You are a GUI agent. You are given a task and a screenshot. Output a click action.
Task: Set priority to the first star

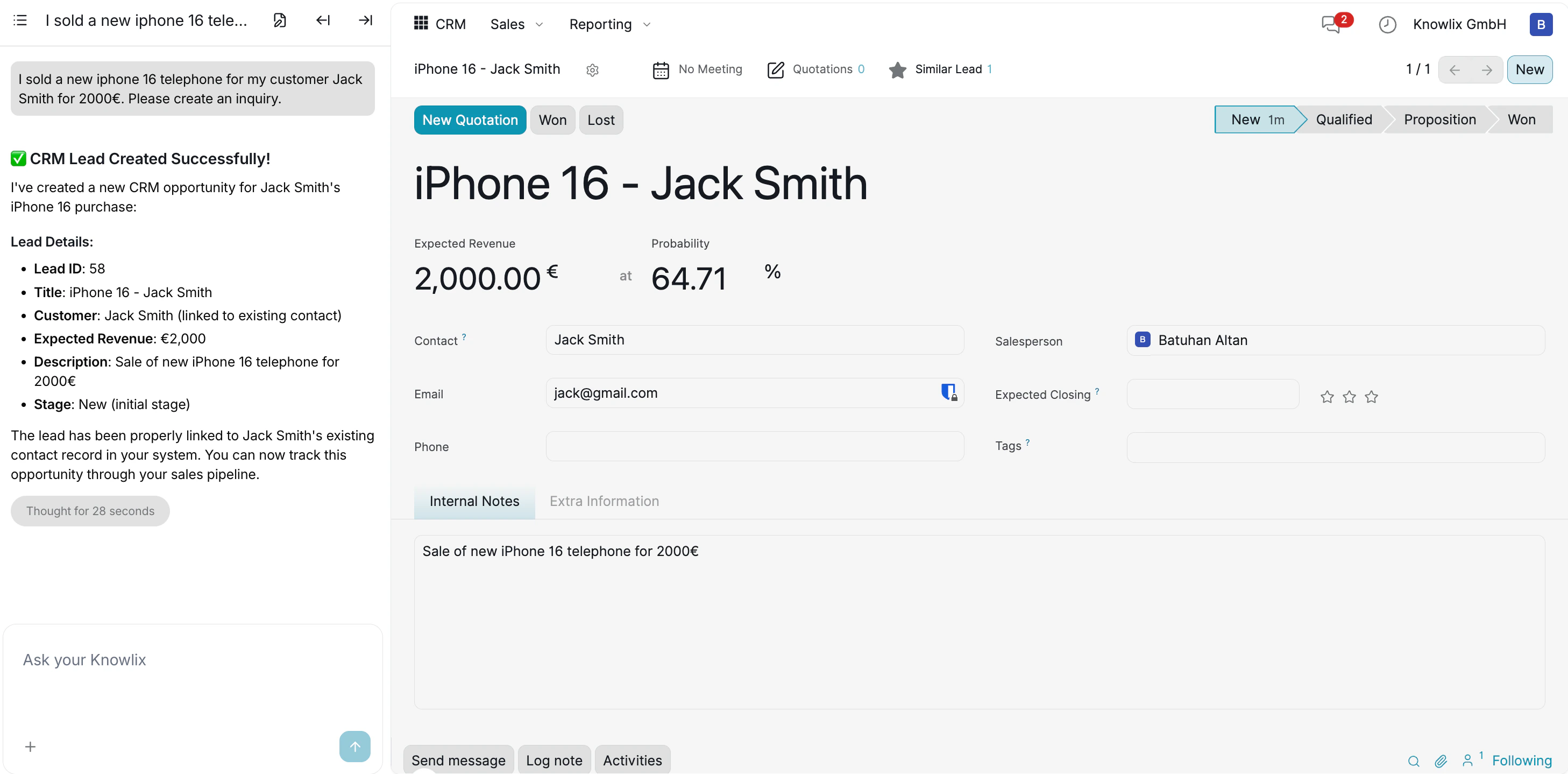pos(1327,397)
